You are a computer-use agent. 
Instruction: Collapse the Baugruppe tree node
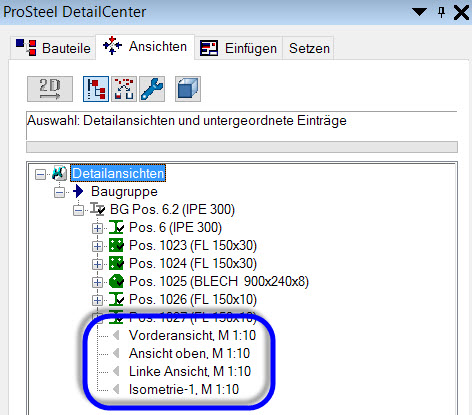tap(59, 192)
